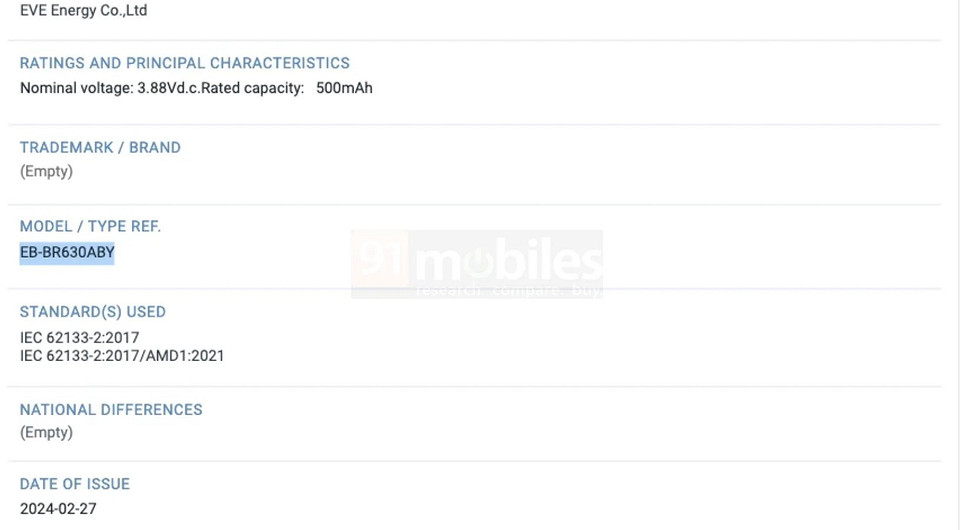
Task: Click the 500mAh rated capacity value
Action: tap(344, 88)
